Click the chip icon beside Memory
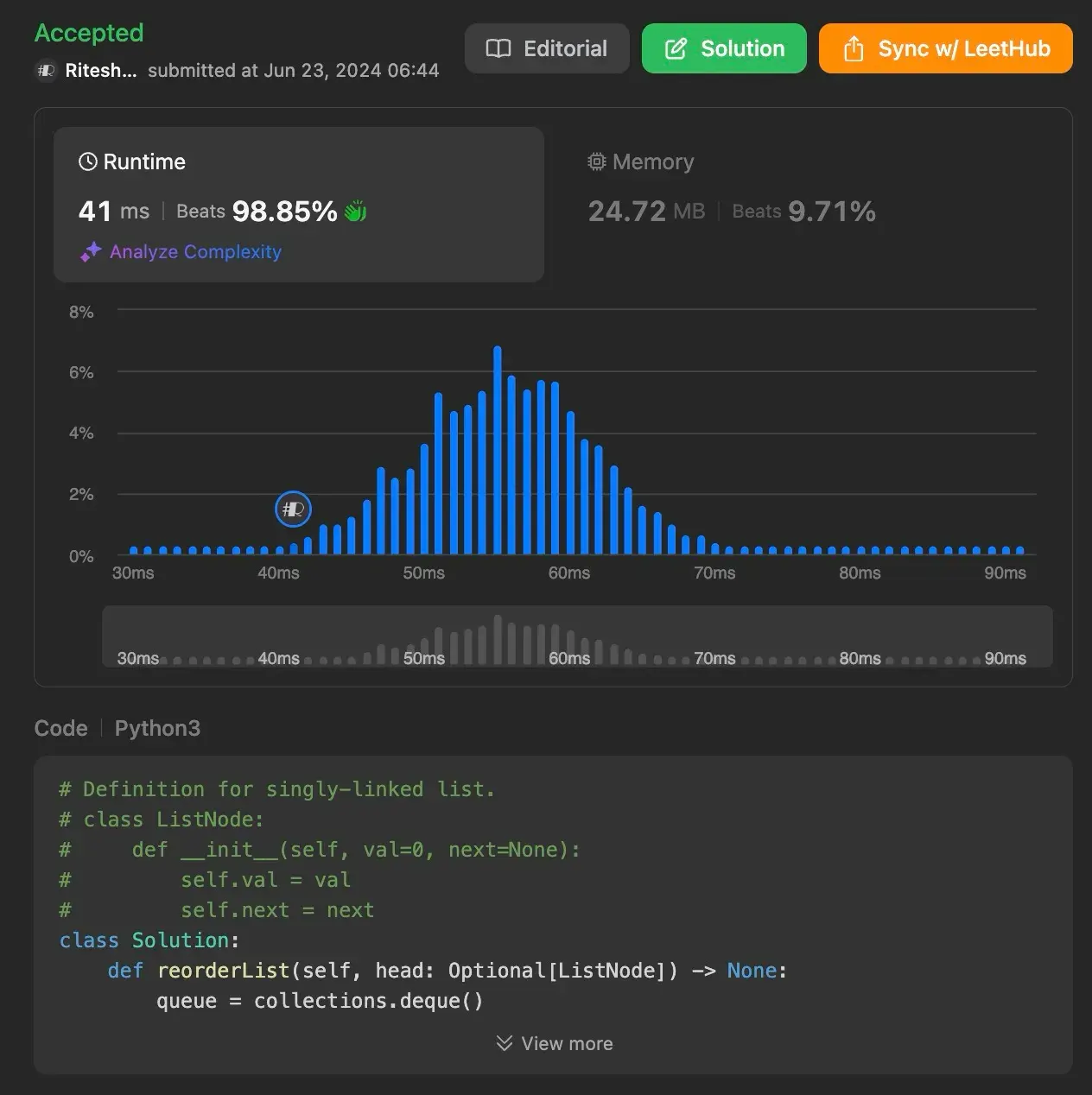Viewport: 1092px width, 1095px height. [596, 161]
